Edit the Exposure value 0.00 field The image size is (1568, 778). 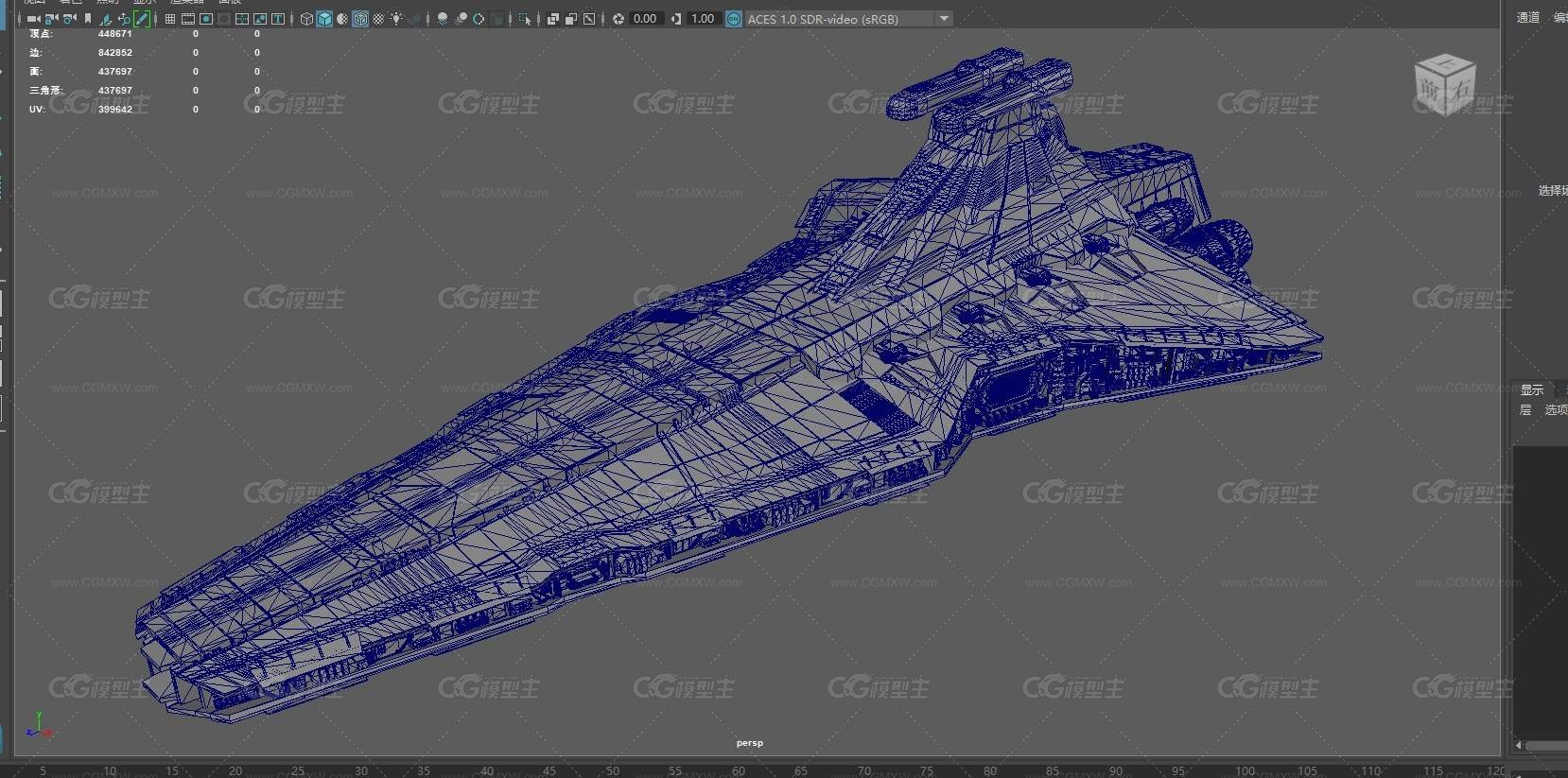645,19
